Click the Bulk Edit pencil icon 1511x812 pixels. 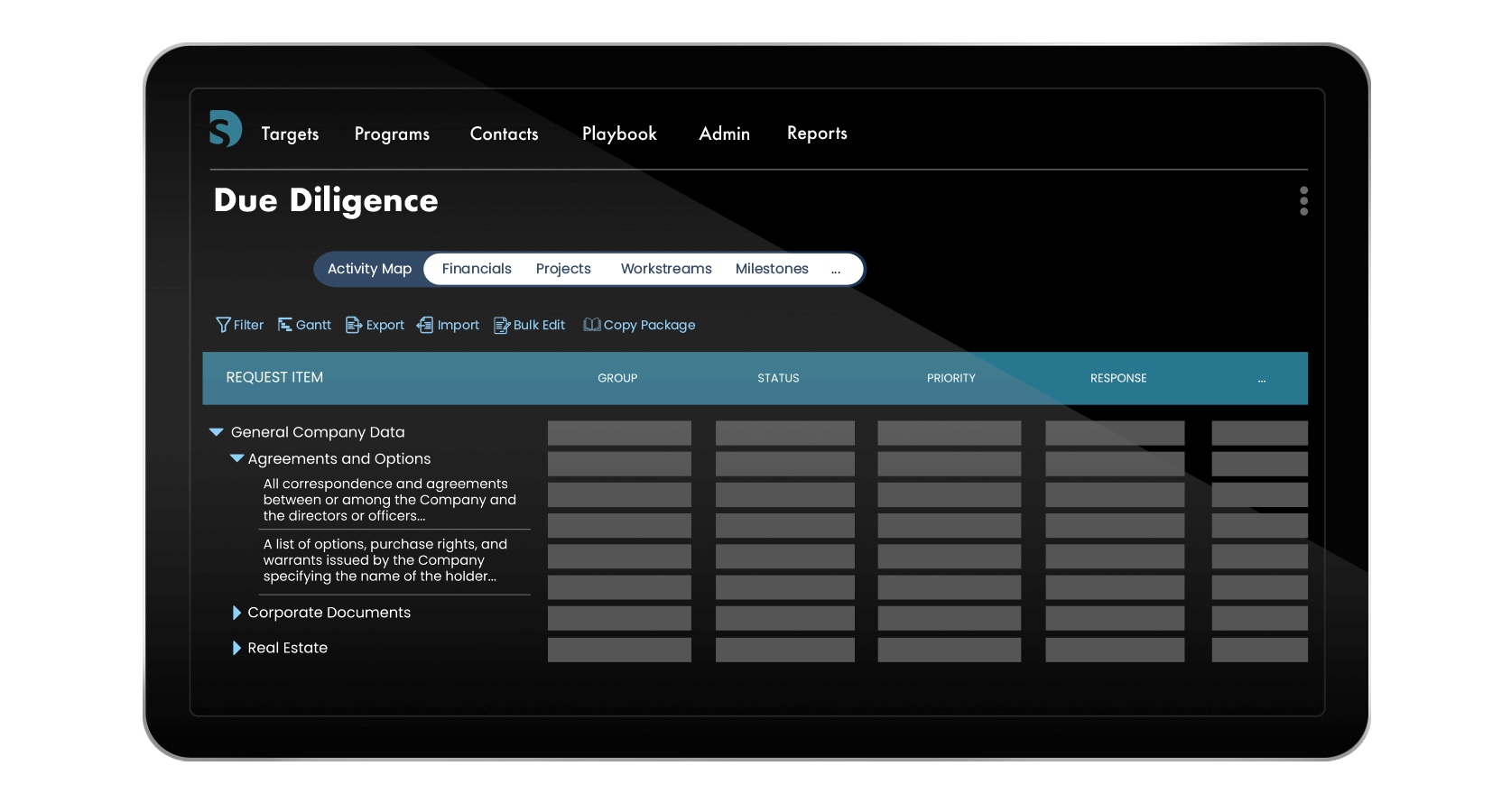click(x=502, y=325)
